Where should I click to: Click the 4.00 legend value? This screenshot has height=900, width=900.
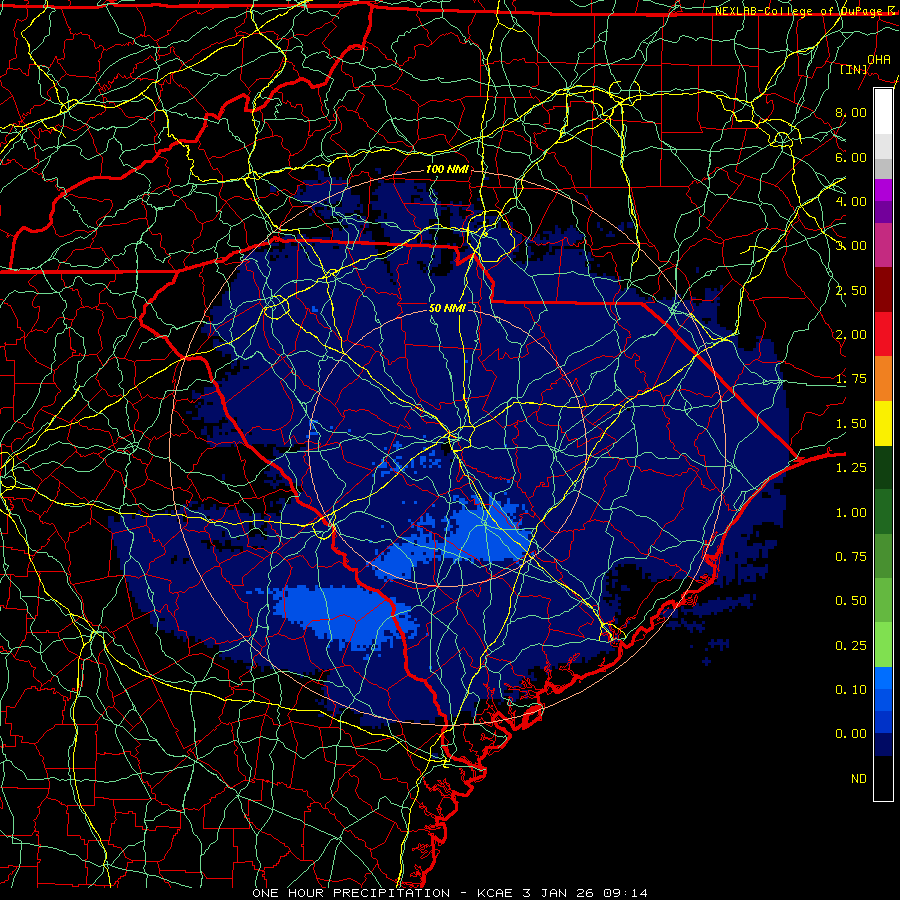[851, 201]
